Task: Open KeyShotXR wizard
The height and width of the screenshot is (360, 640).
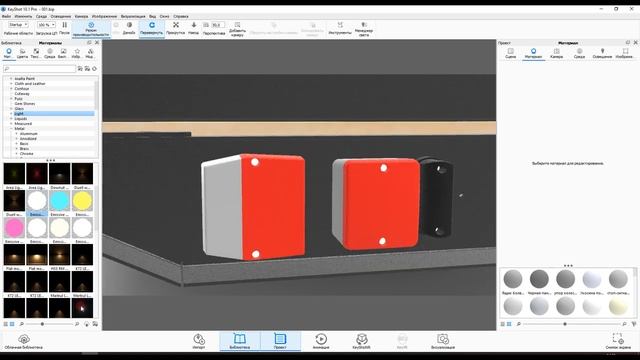Action: click(x=361, y=341)
